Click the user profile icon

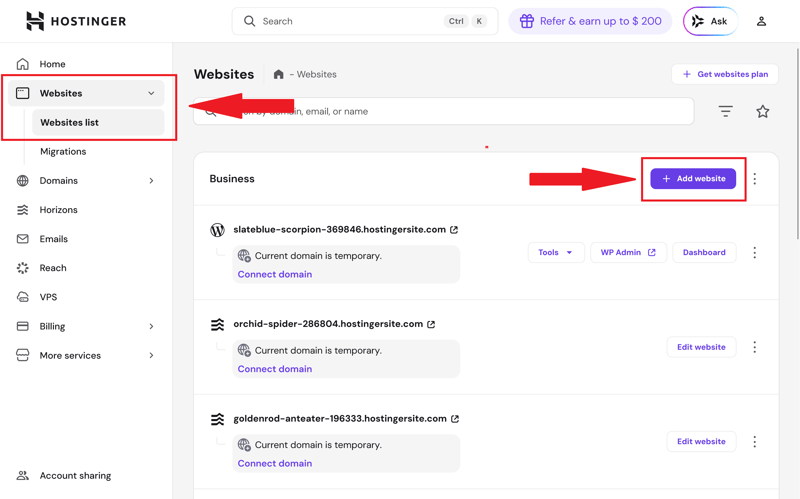click(x=761, y=21)
